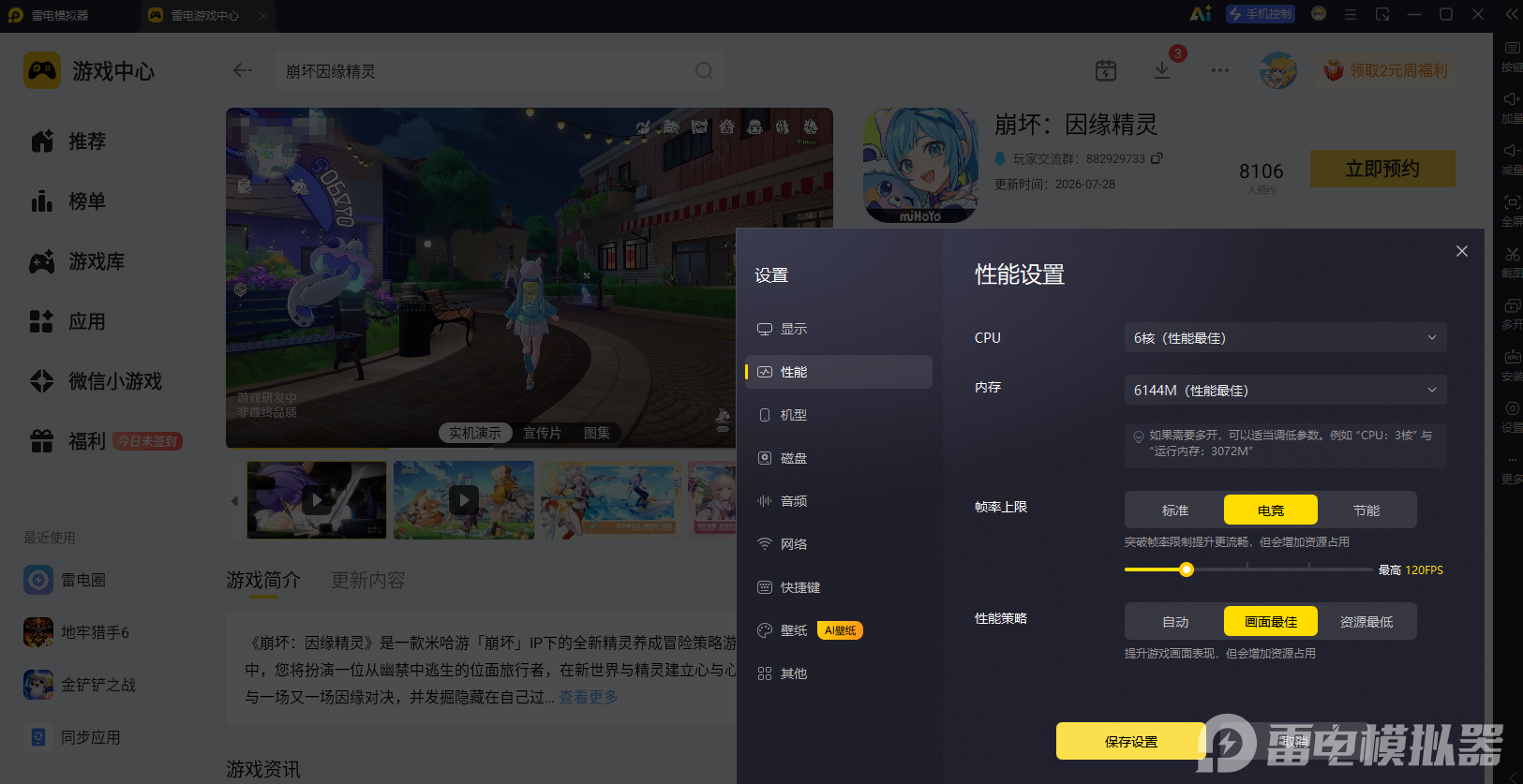Image resolution: width=1523 pixels, height=784 pixels.
Task: Open the downloads icon with badge 3
Action: (1162, 70)
